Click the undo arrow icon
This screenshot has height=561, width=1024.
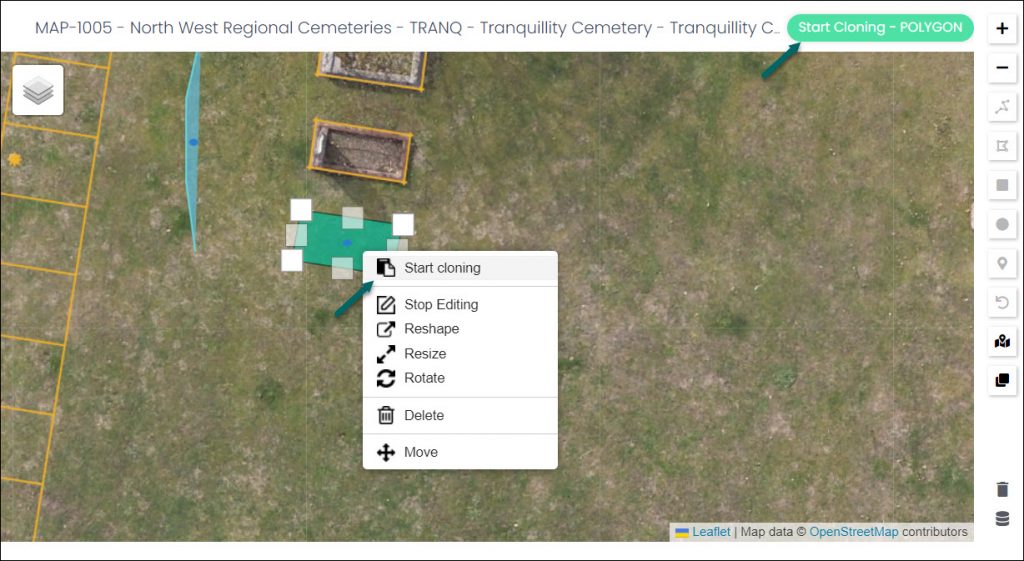[x=1002, y=302]
